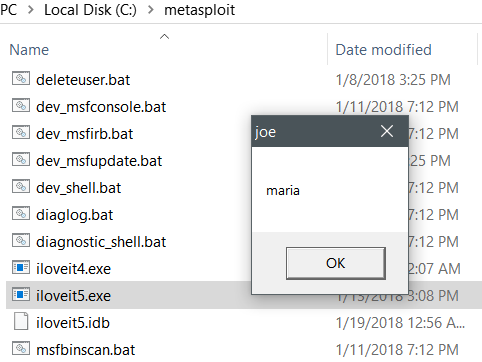Select the deleteuser.bat file icon
This screenshot has height=362, width=482.
(21, 79)
